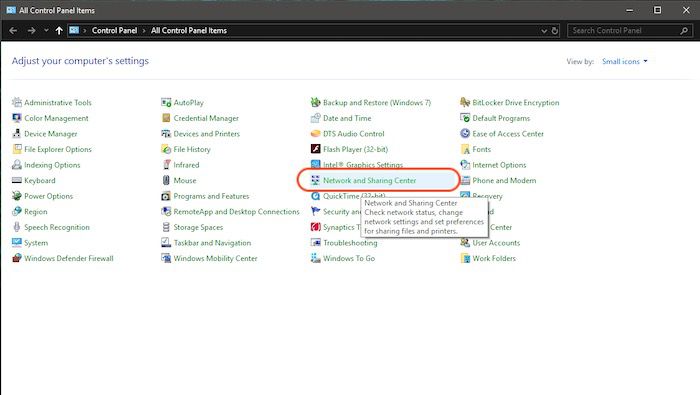Click the Speech Recognition microphone icon
Screen dimensions: 700x395
click(17, 227)
